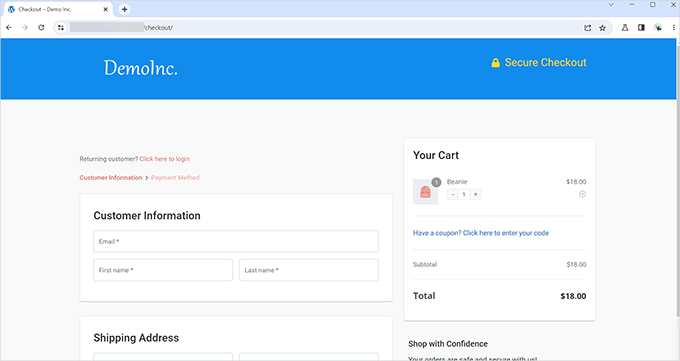Bookmark this page with the star icon

[x=602, y=28]
